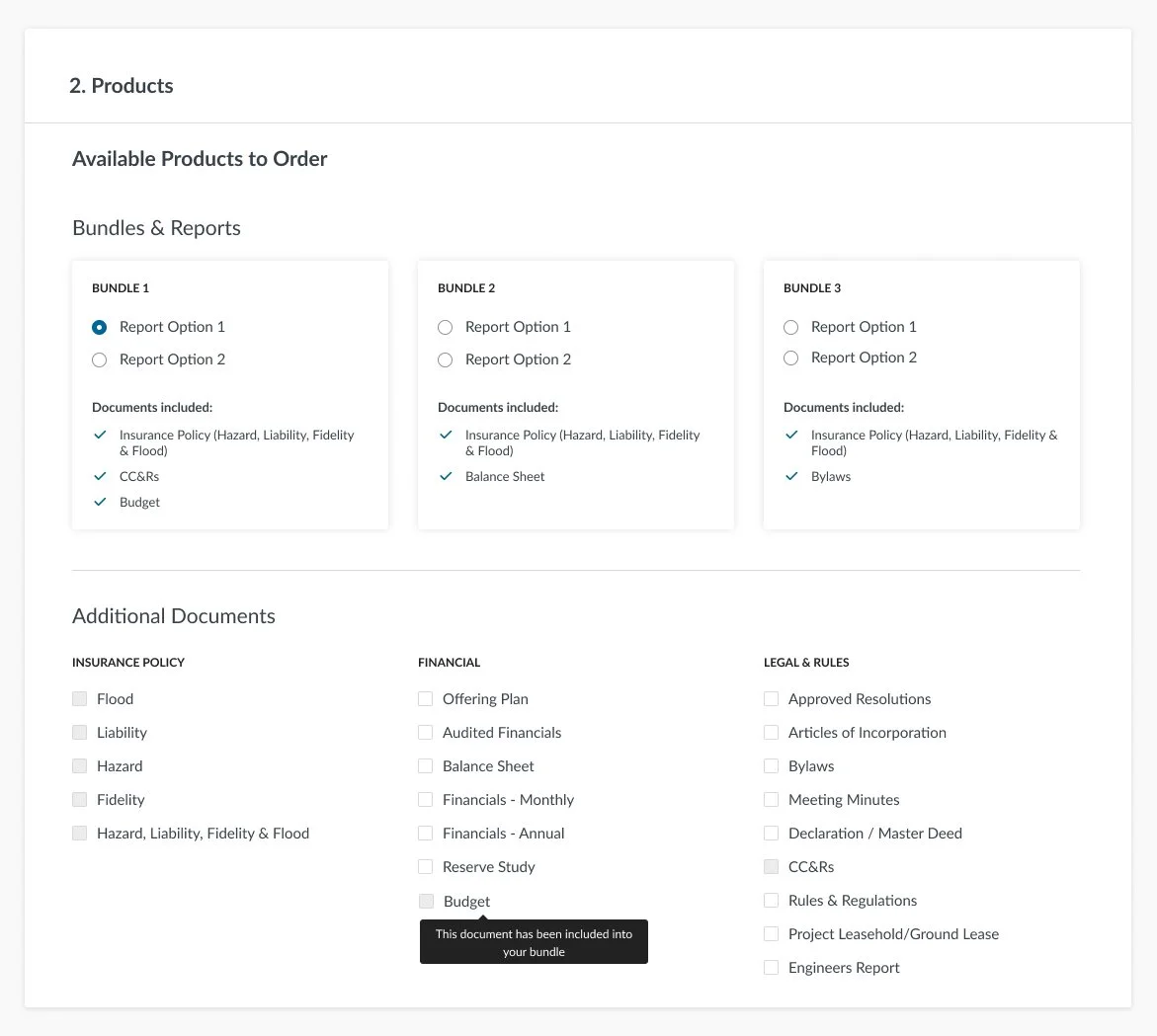The height and width of the screenshot is (1036, 1157).
Task: Tick the Audited Financials checkbox
Action: [x=425, y=732]
